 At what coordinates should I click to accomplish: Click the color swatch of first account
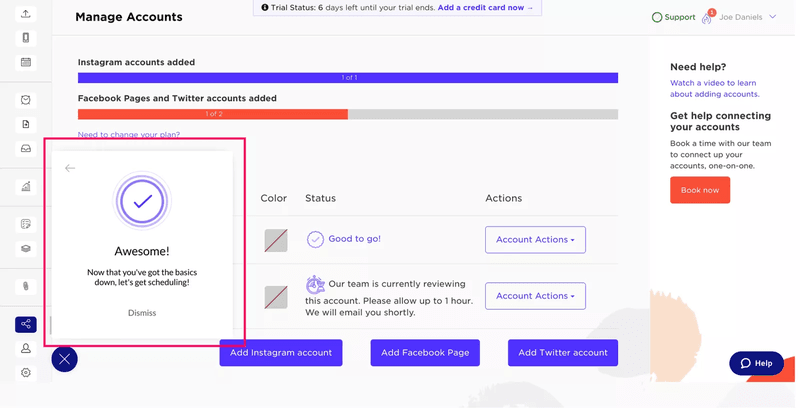[276, 240]
